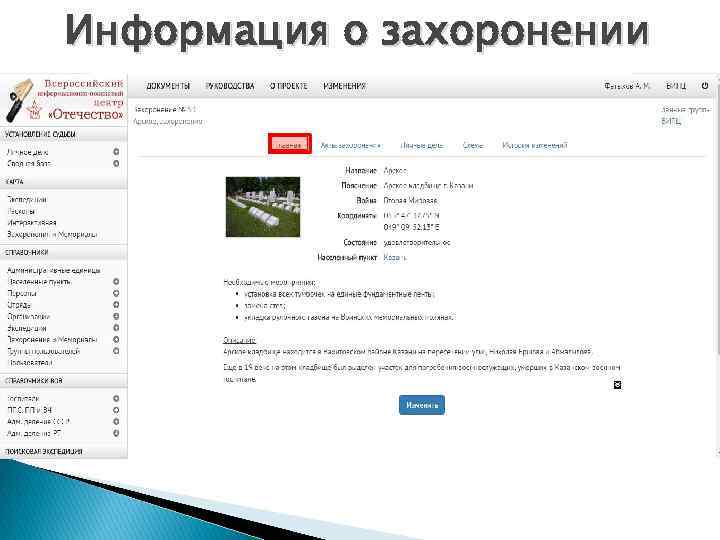
Task: Switch to the Главная tab
Action: point(290,145)
